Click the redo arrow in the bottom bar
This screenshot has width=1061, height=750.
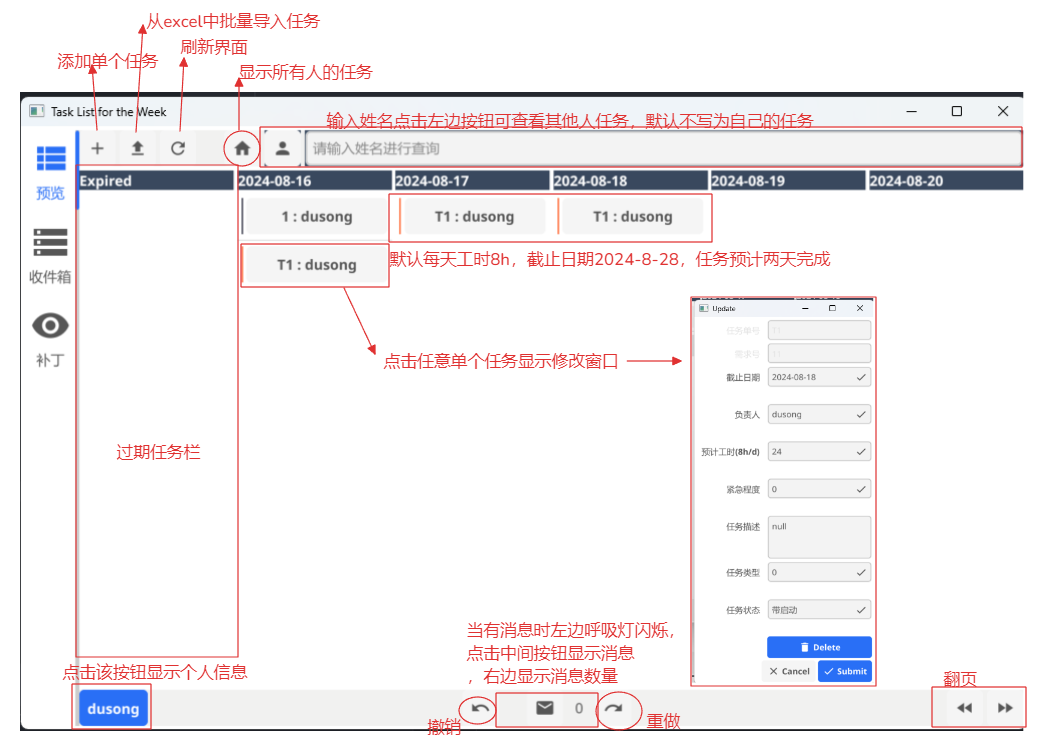[614, 708]
